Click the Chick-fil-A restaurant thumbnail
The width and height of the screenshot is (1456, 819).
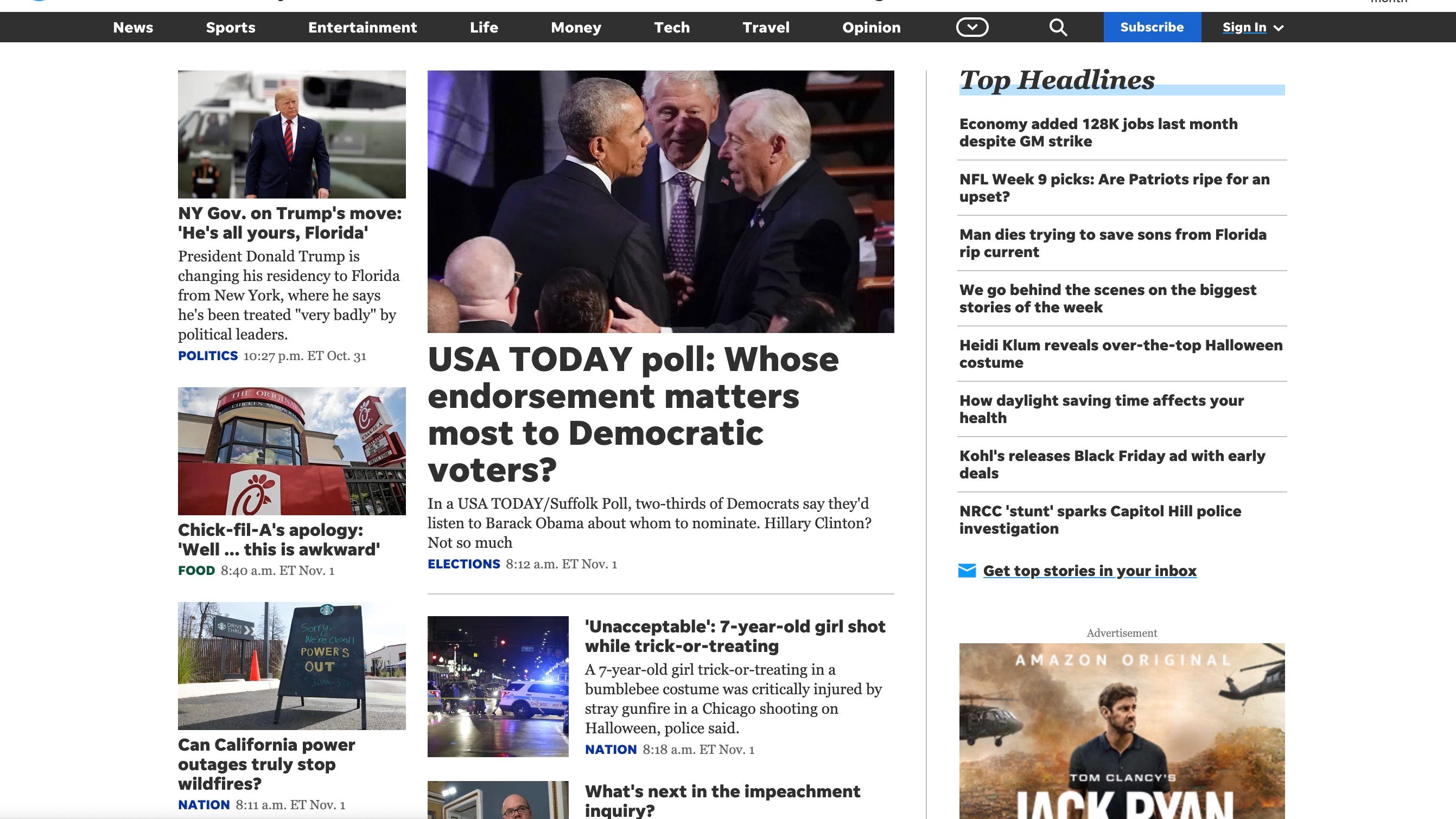(291, 451)
